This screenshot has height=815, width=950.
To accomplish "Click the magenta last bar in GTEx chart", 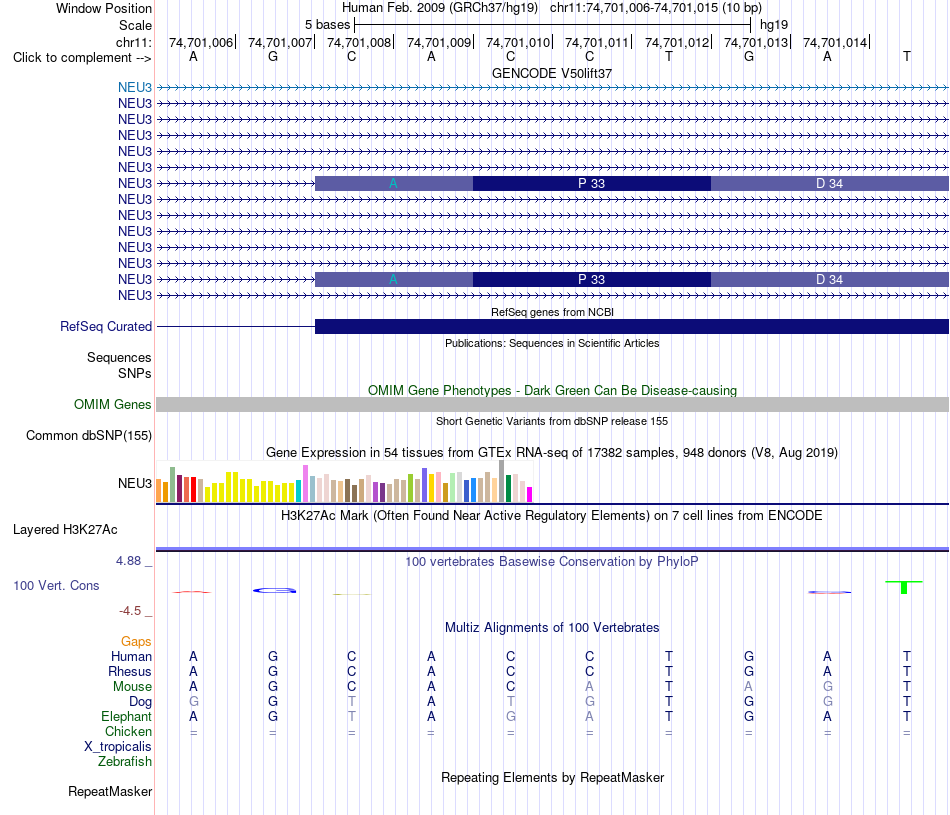I will 530,494.
